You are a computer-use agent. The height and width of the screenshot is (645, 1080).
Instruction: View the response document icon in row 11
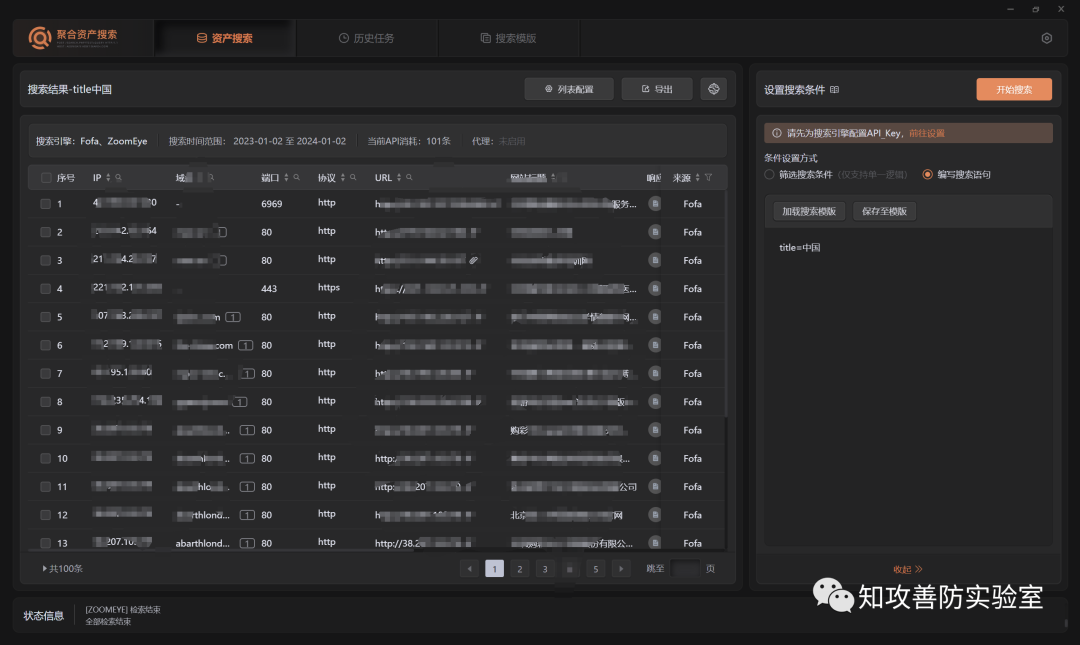click(655, 487)
